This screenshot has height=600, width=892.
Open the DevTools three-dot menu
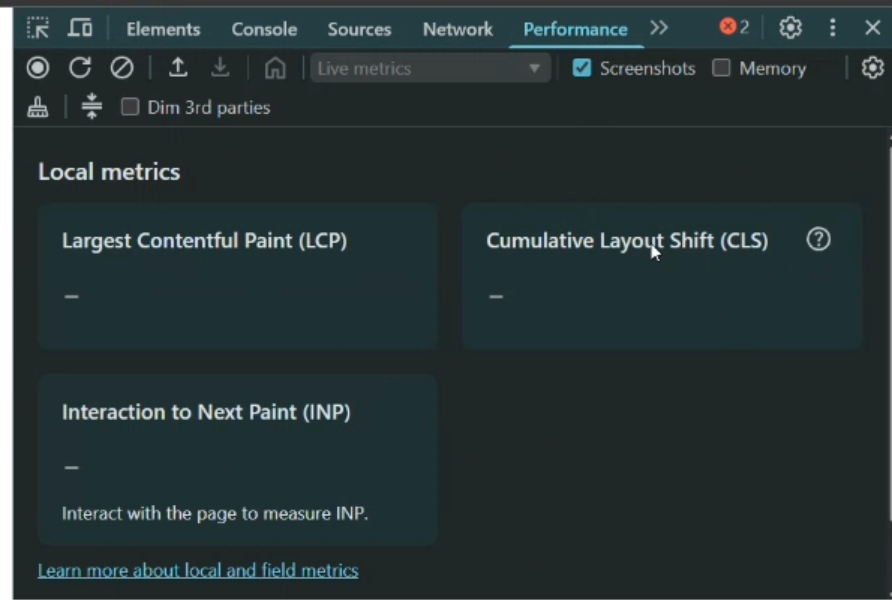click(832, 28)
